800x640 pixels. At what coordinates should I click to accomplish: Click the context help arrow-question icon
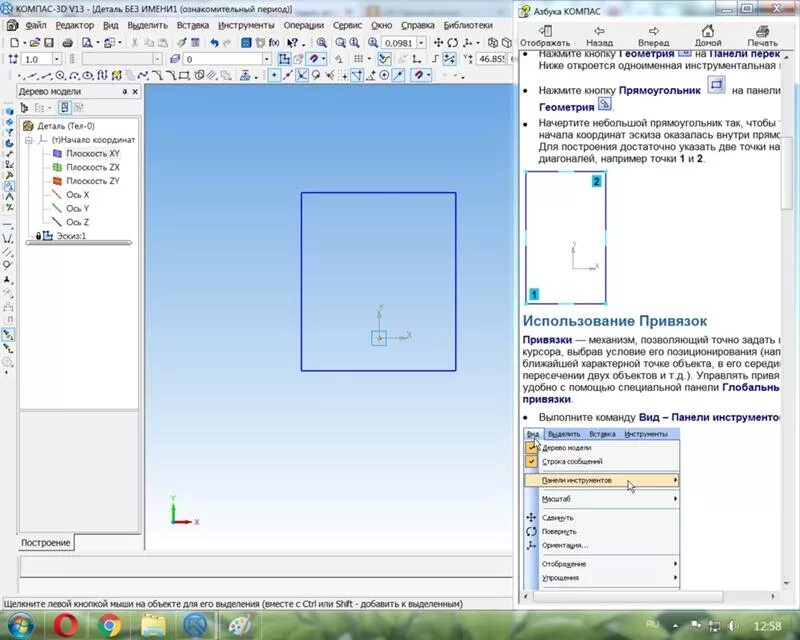tap(291, 43)
